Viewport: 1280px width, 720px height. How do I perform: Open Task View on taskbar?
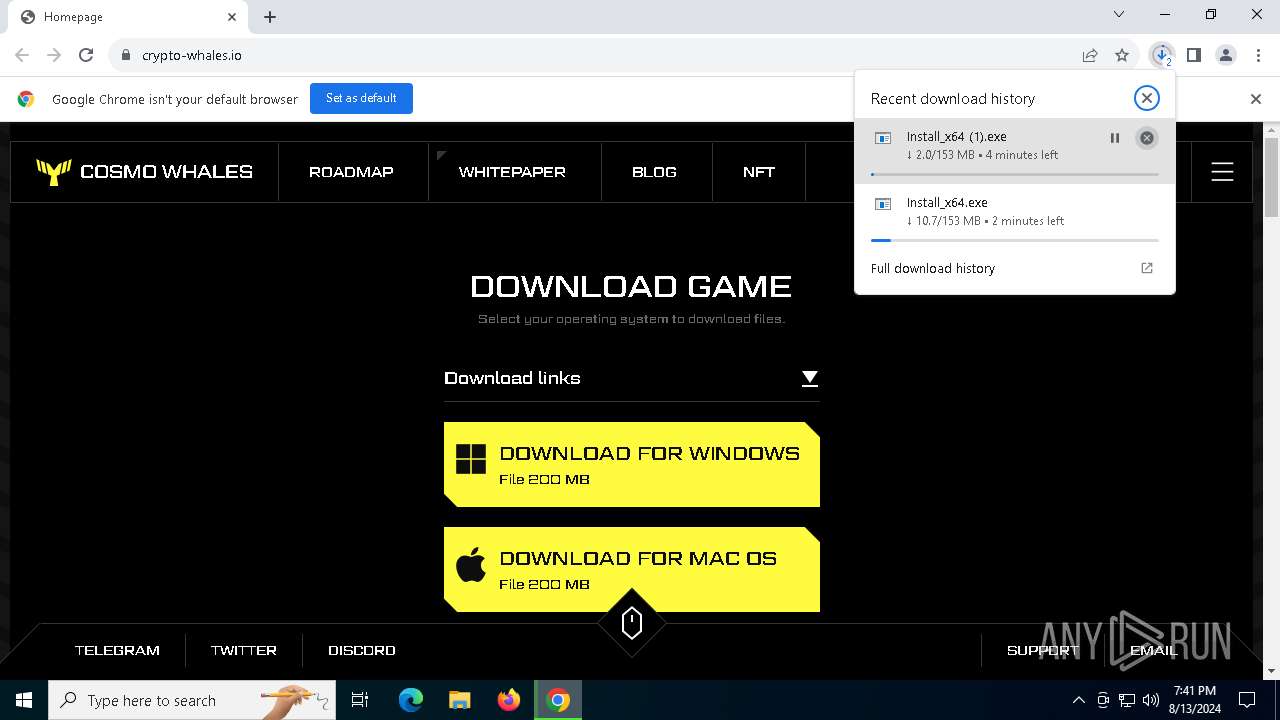click(x=360, y=700)
